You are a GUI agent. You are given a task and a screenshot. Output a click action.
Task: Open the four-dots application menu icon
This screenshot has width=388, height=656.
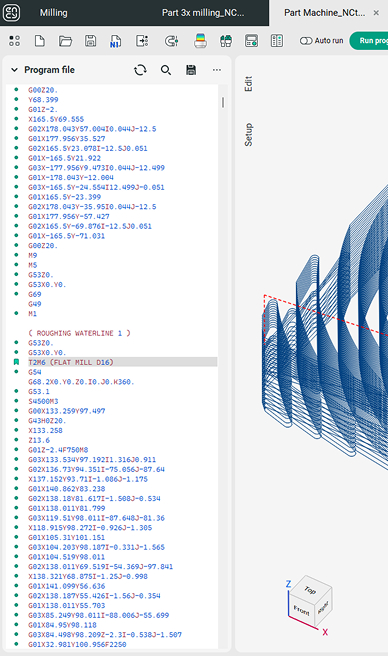pos(14,41)
